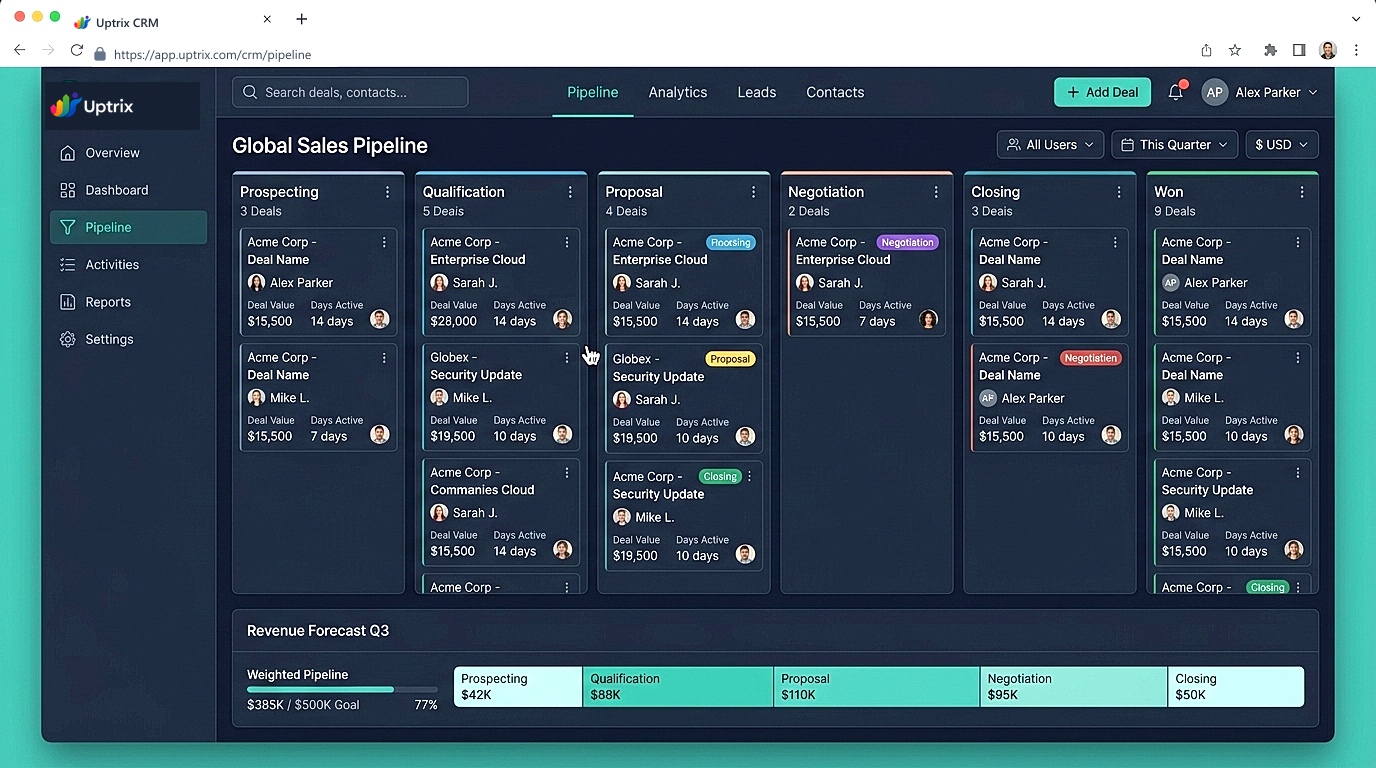Open options for $28,000 Enterprise Cloud deal

tap(567, 242)
